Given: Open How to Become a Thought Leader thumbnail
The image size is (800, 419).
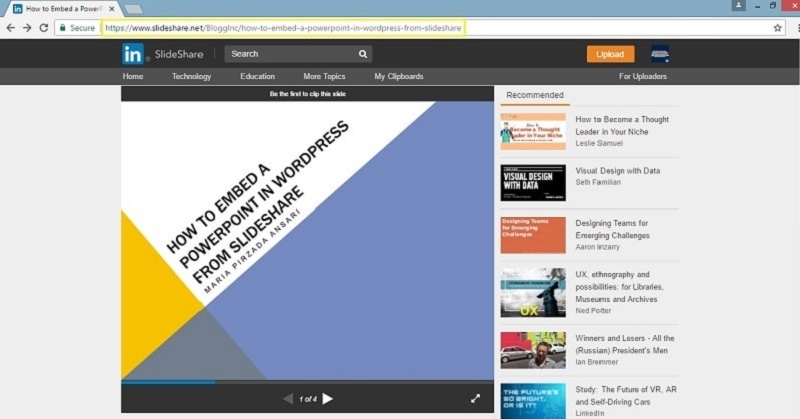Looking at the screenshot, I should 533,132.
